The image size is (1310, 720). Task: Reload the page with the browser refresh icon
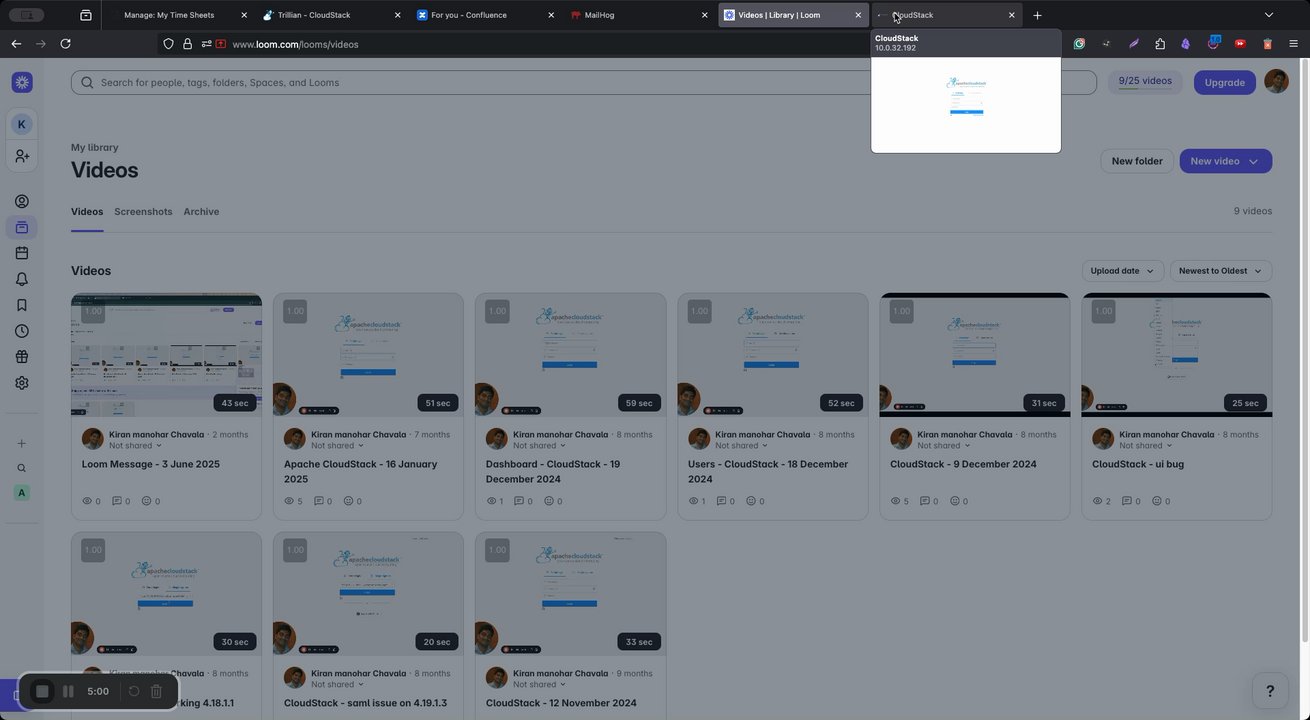65,44
